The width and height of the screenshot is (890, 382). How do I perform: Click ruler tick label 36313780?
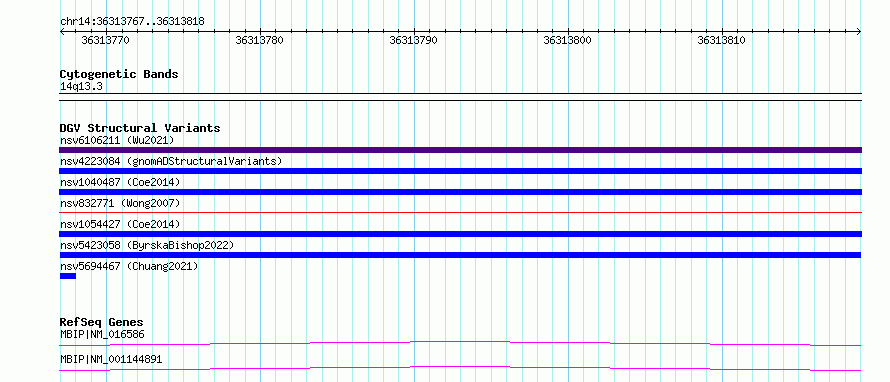(x=259, y=40)
